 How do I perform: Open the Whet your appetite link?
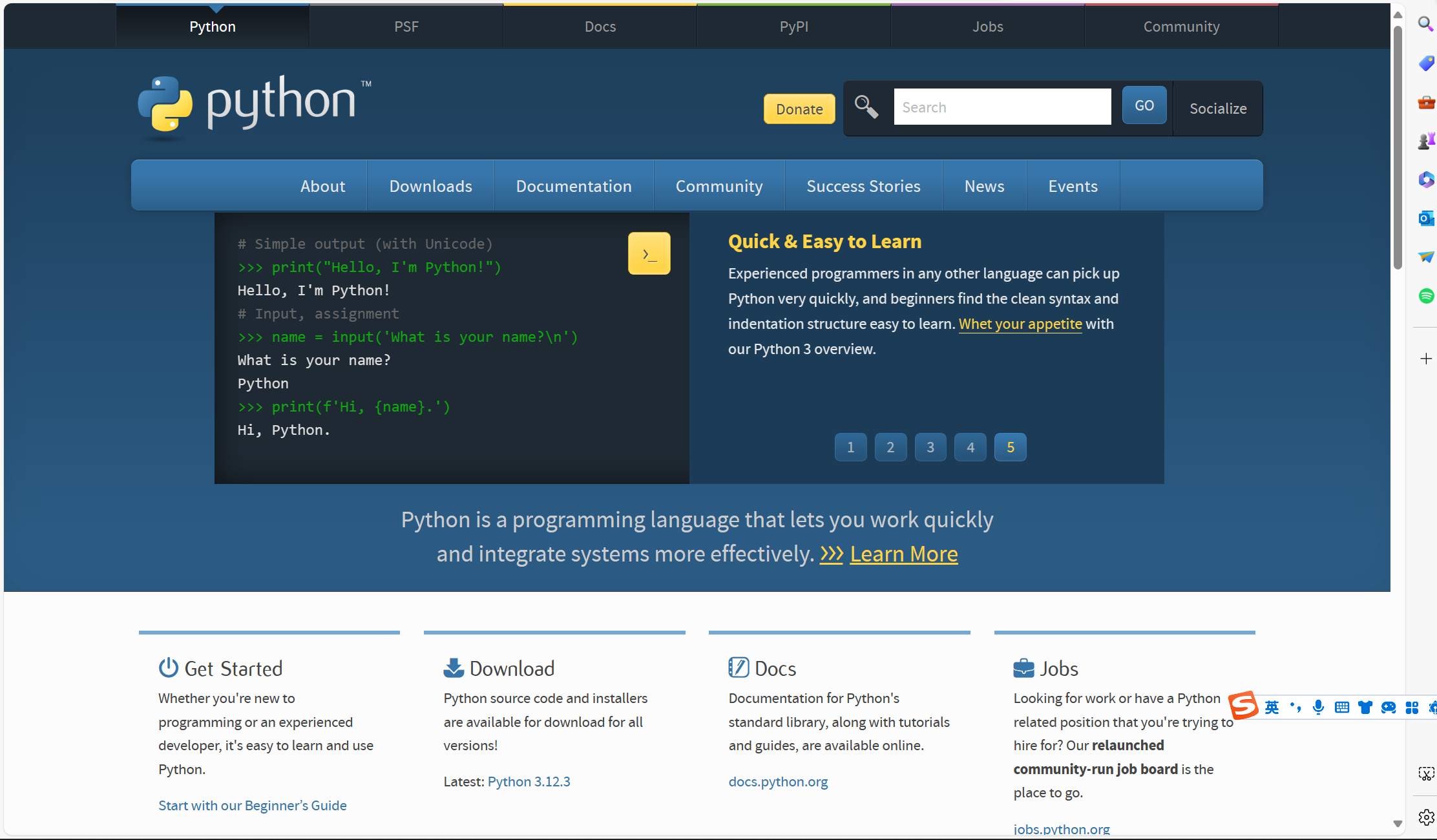(1020, 324)
